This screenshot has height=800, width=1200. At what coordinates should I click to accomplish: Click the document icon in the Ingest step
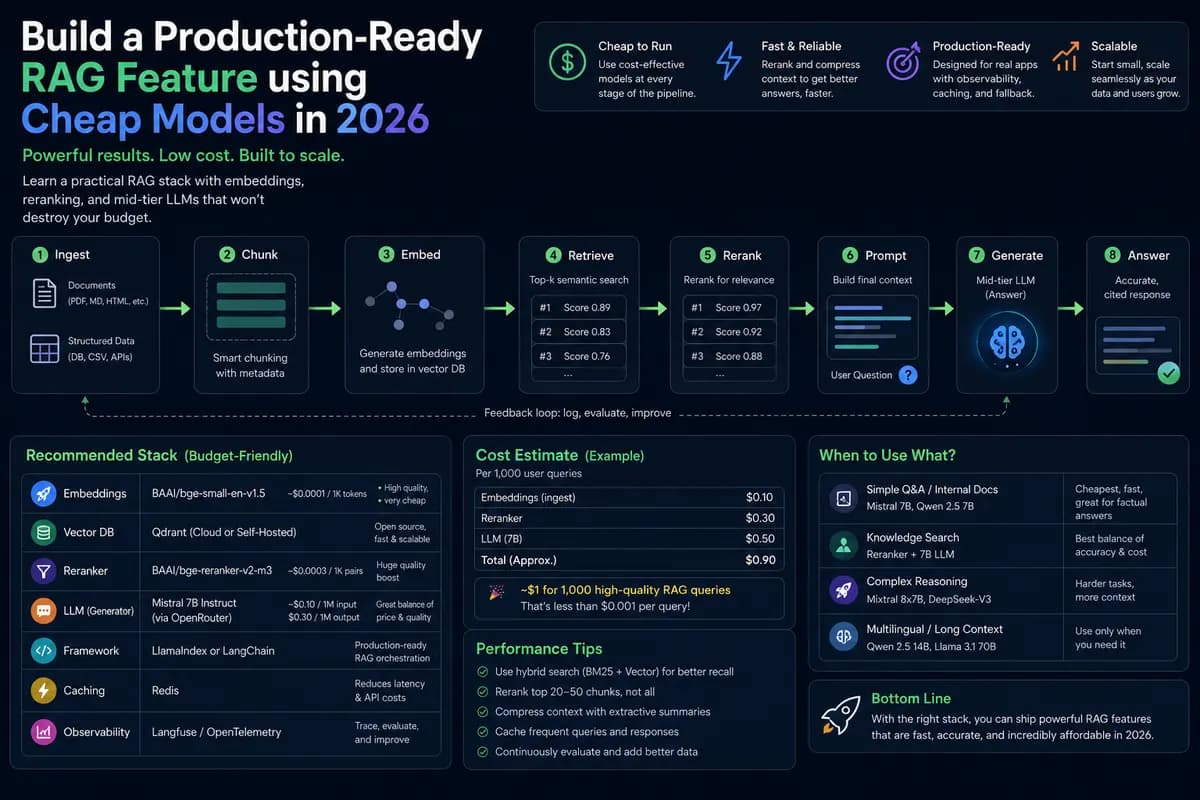(44, 293)
